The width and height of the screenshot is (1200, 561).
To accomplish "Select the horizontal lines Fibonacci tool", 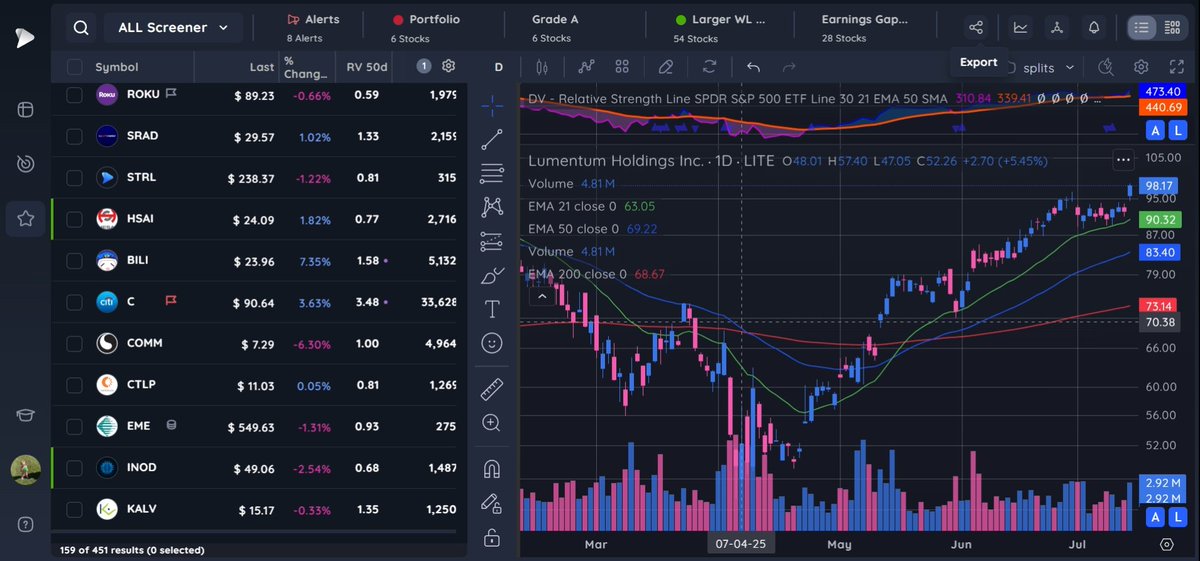I will tap(492, 173).
